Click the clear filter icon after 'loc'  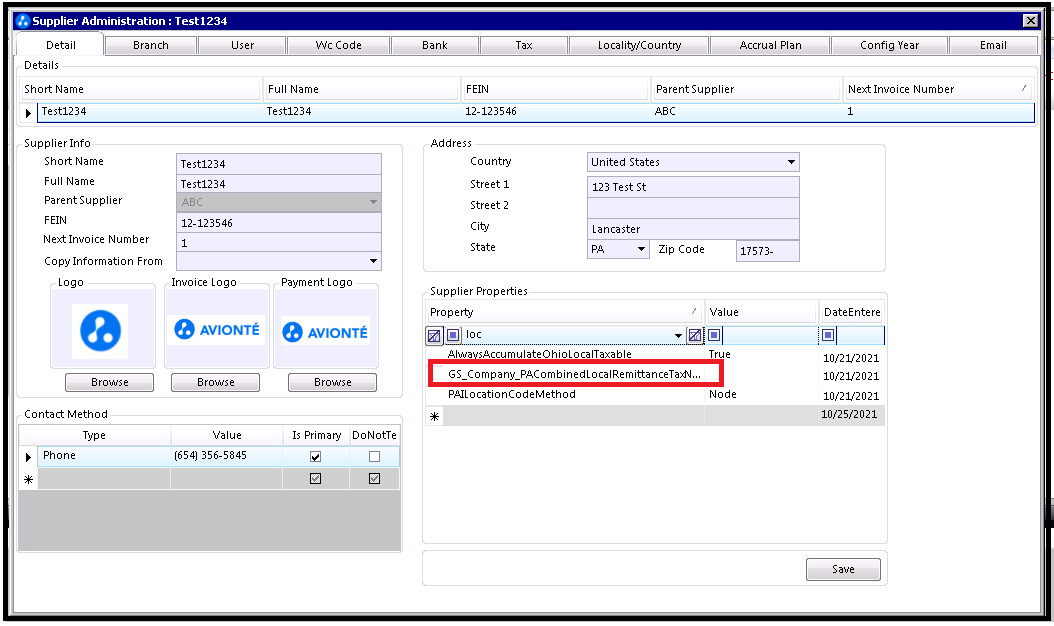pos(695,335)
